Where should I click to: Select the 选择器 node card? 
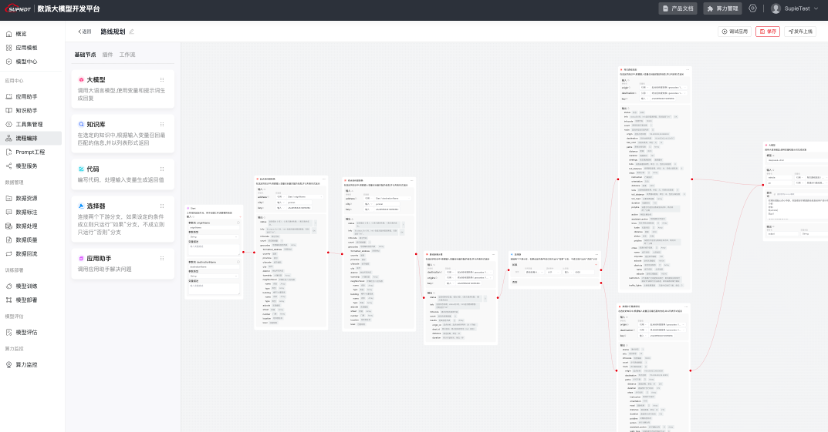tap(123, 219)
